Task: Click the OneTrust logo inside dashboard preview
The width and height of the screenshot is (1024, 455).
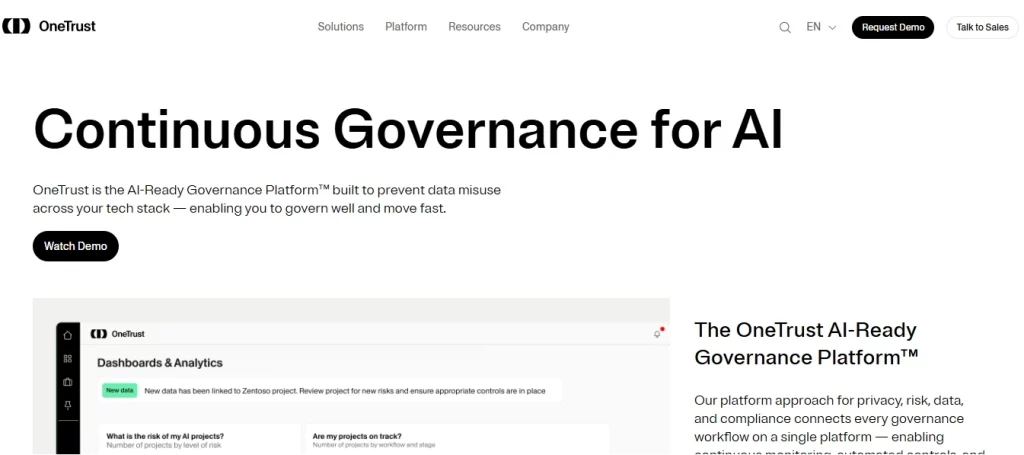Action: click(118, 334)
